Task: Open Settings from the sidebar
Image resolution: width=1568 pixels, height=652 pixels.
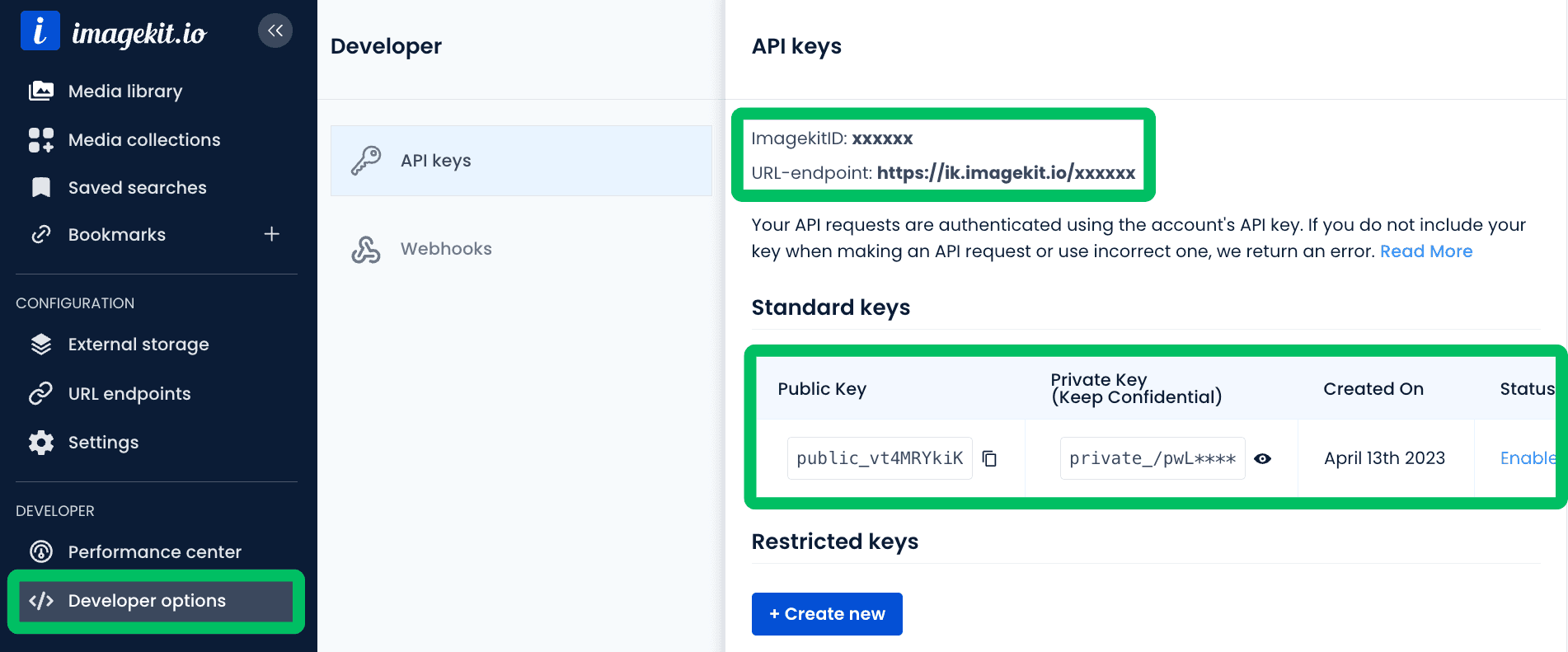Action: [103, 443]
